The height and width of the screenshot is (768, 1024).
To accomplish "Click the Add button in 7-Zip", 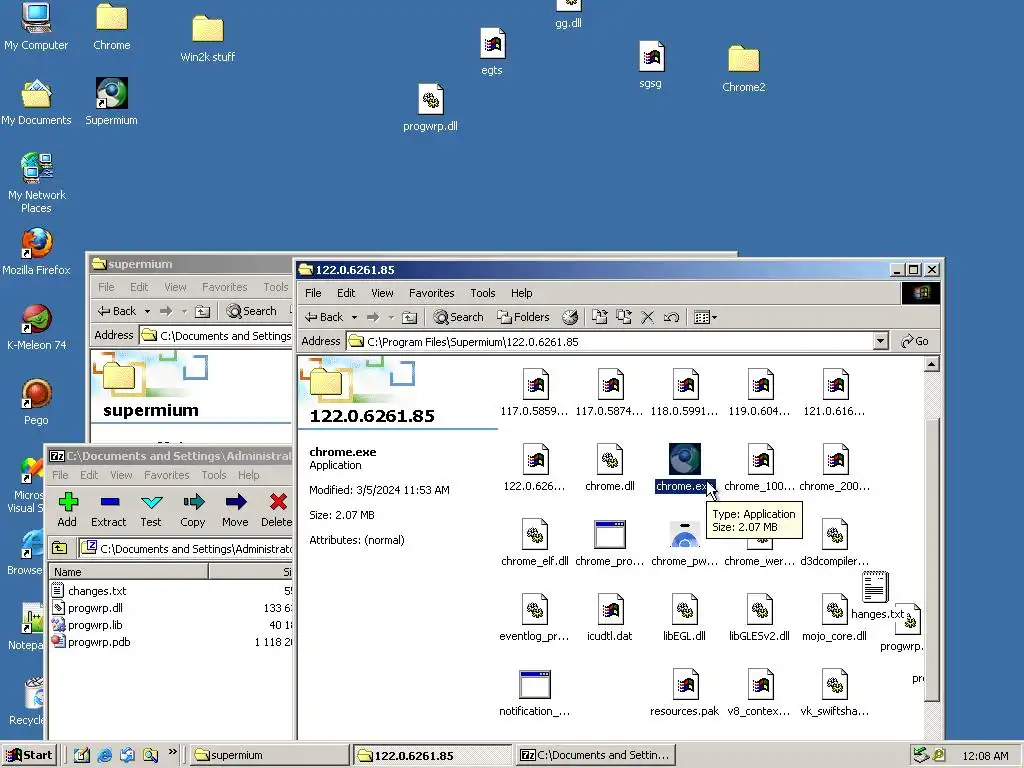I will coord(67,509).
